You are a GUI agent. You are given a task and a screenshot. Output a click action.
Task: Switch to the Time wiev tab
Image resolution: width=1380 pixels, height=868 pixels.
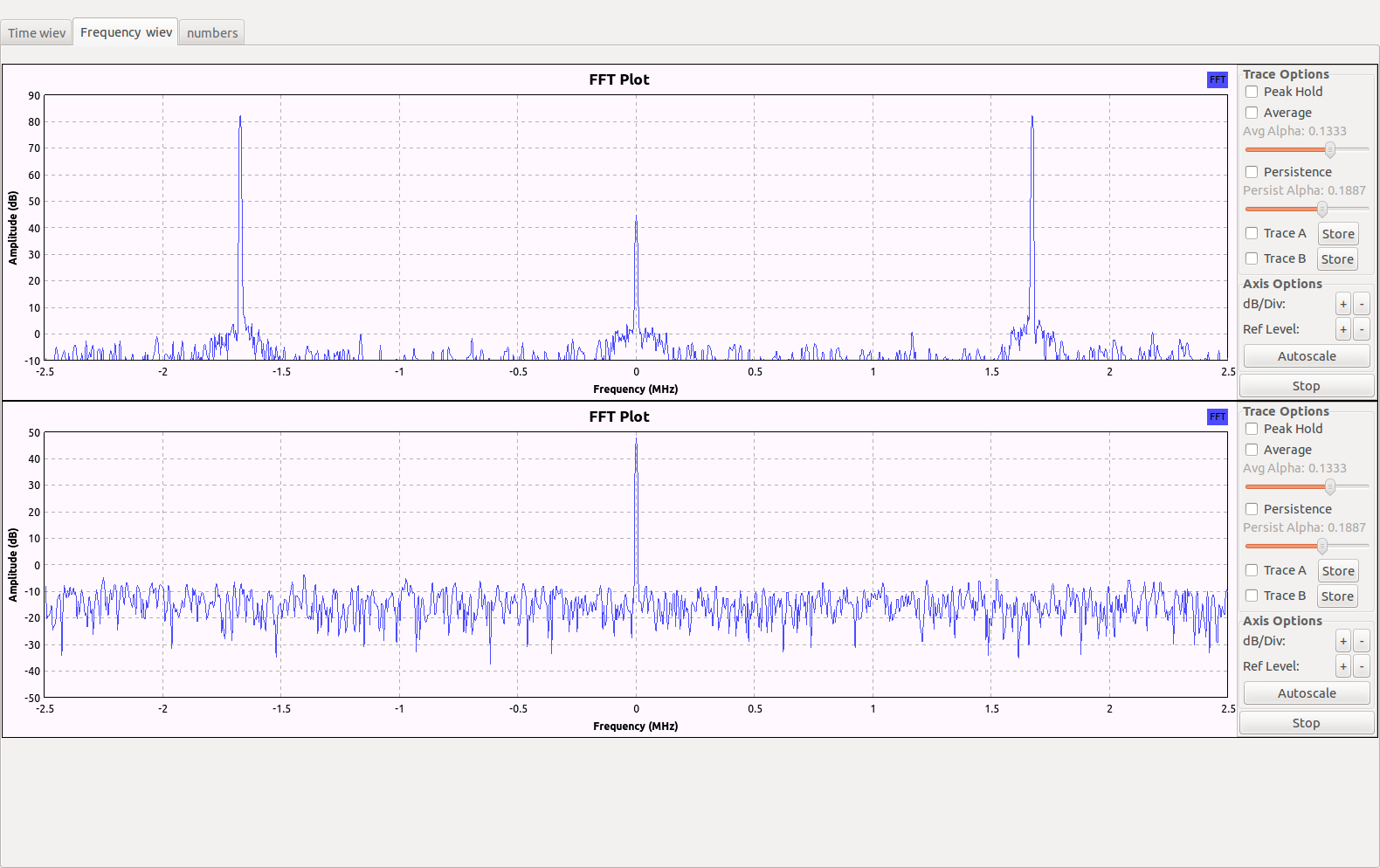[37, 33]
